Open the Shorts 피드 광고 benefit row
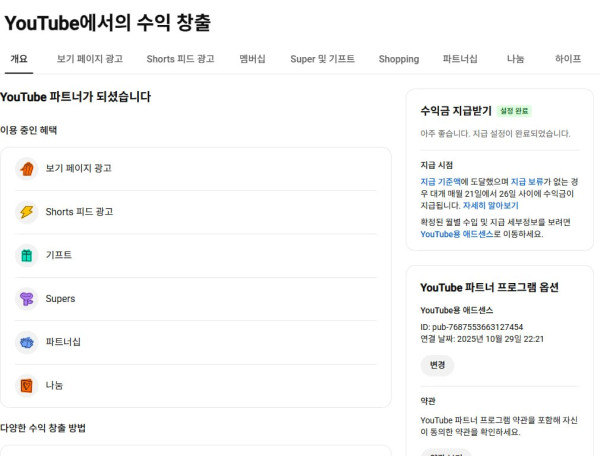Viewport: 600px width, 456px height. point(196,212)
